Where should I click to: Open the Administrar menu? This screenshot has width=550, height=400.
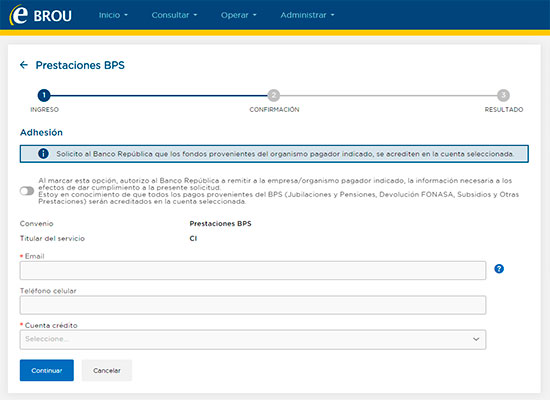point(307,15)
